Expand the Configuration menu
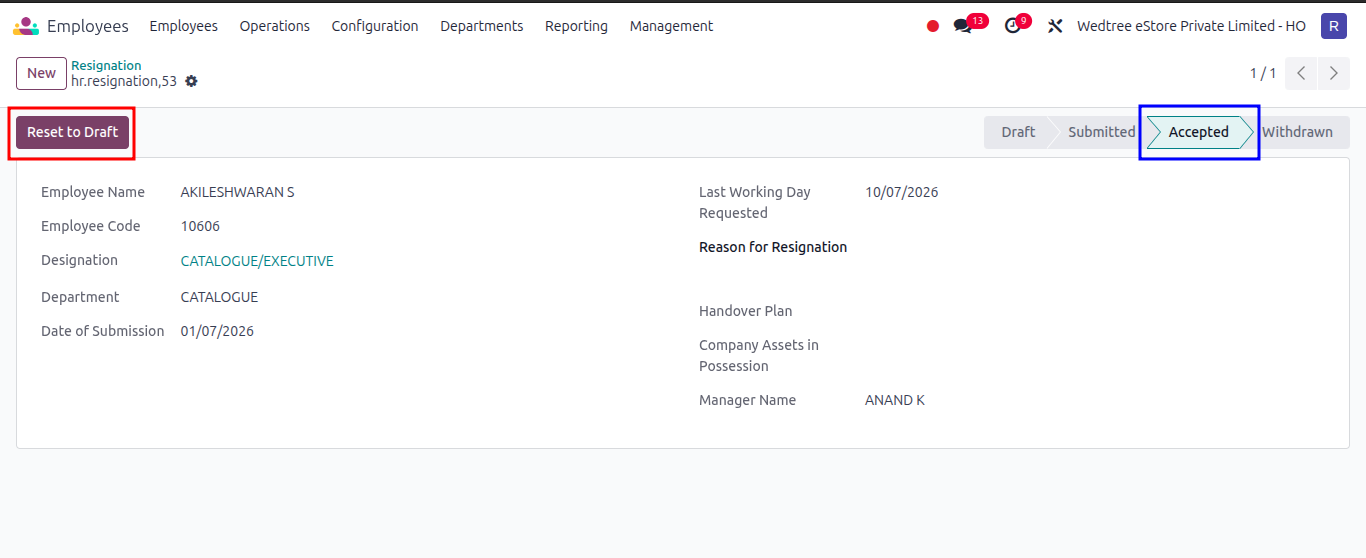This screenshot has height=558, width=1366. (x=375, y=26)
